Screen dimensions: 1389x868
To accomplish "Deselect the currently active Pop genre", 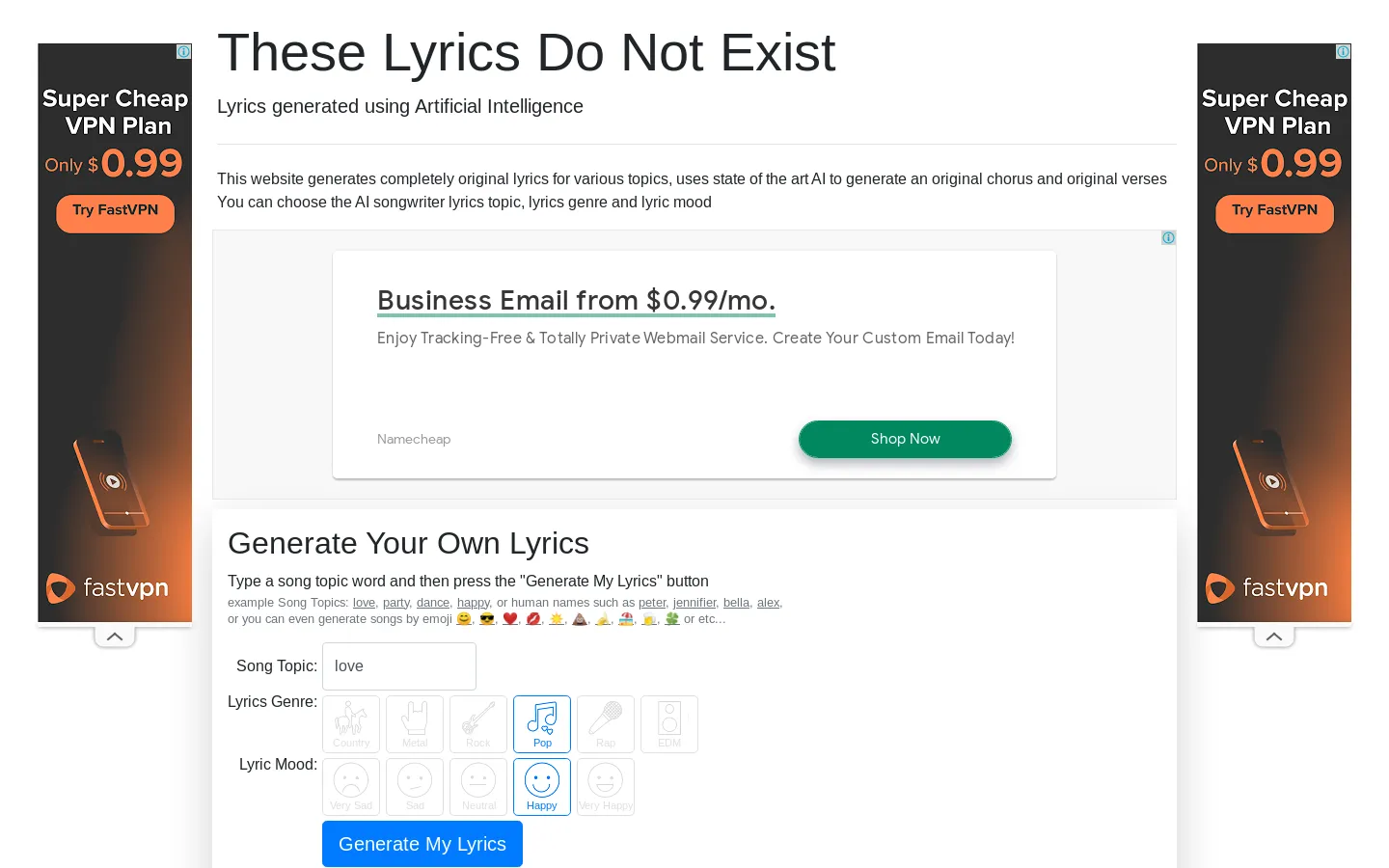I will tap(542, 723).
